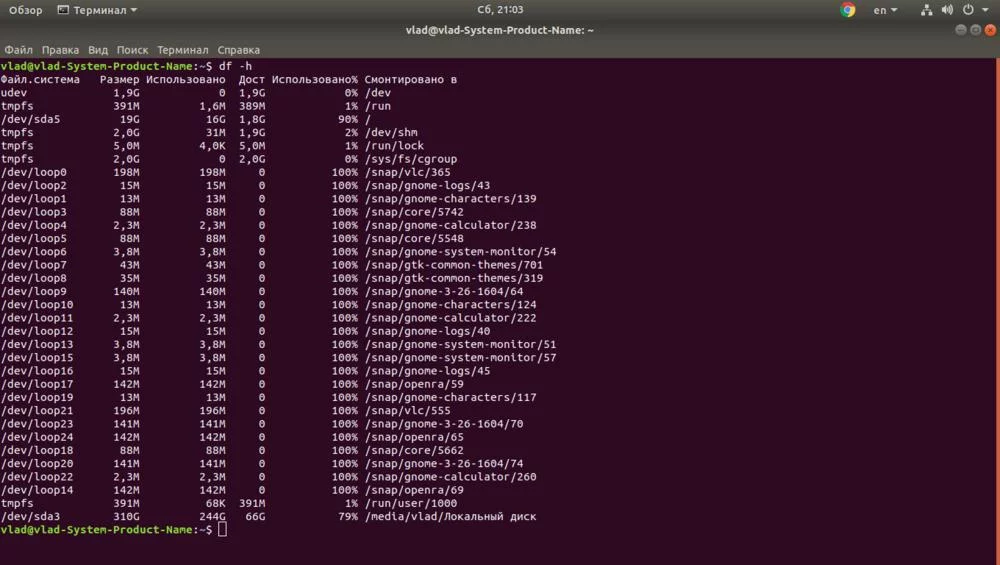Open the Правка menu
Viewport: 1000px width, 565px height.
coord(60,50)
